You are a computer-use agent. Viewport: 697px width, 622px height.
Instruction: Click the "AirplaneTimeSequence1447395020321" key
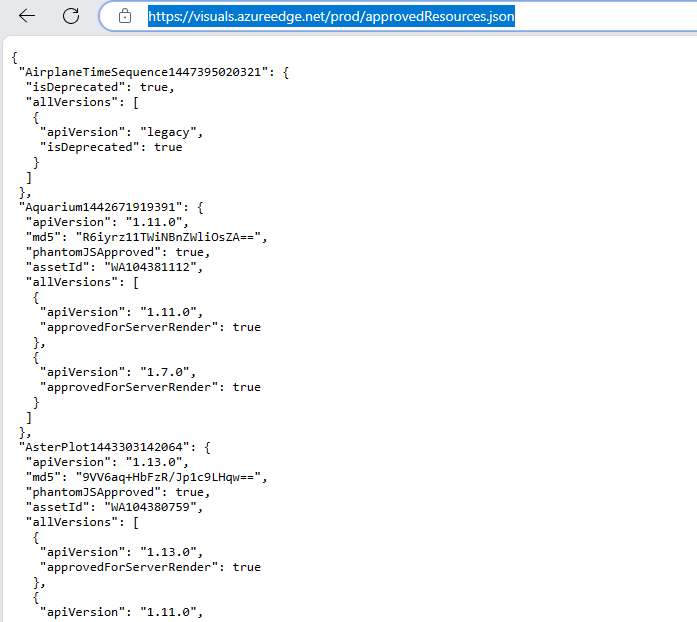pyautogui.click(x=143, y=72)
